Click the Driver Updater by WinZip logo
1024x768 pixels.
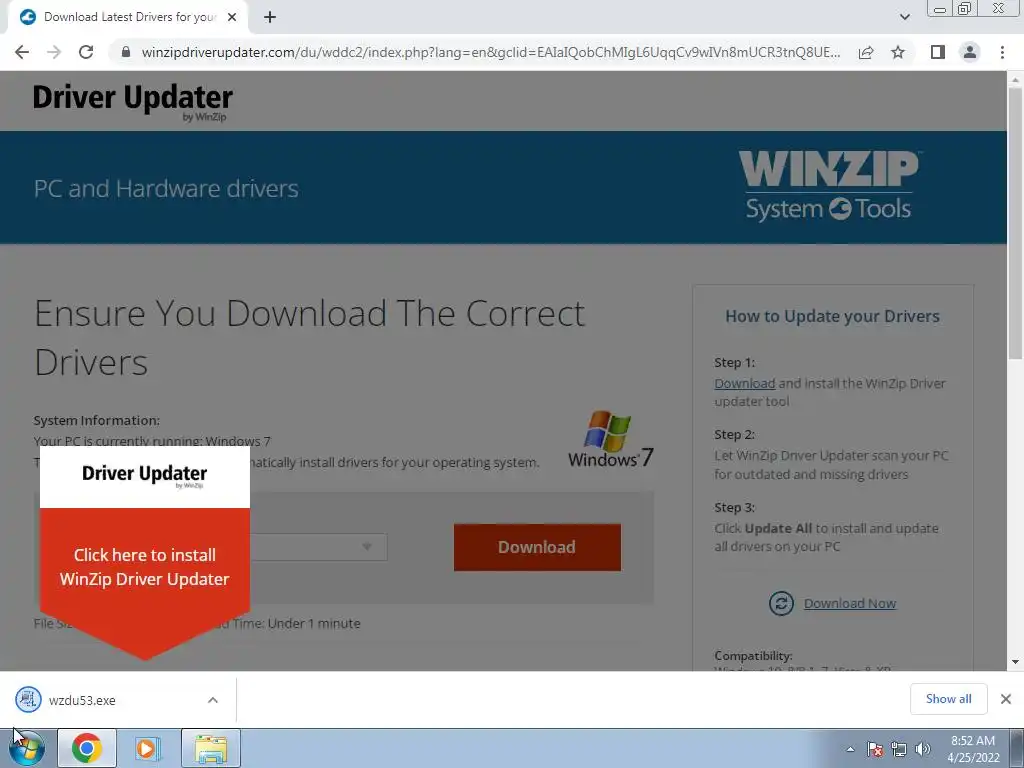point(133,101)
